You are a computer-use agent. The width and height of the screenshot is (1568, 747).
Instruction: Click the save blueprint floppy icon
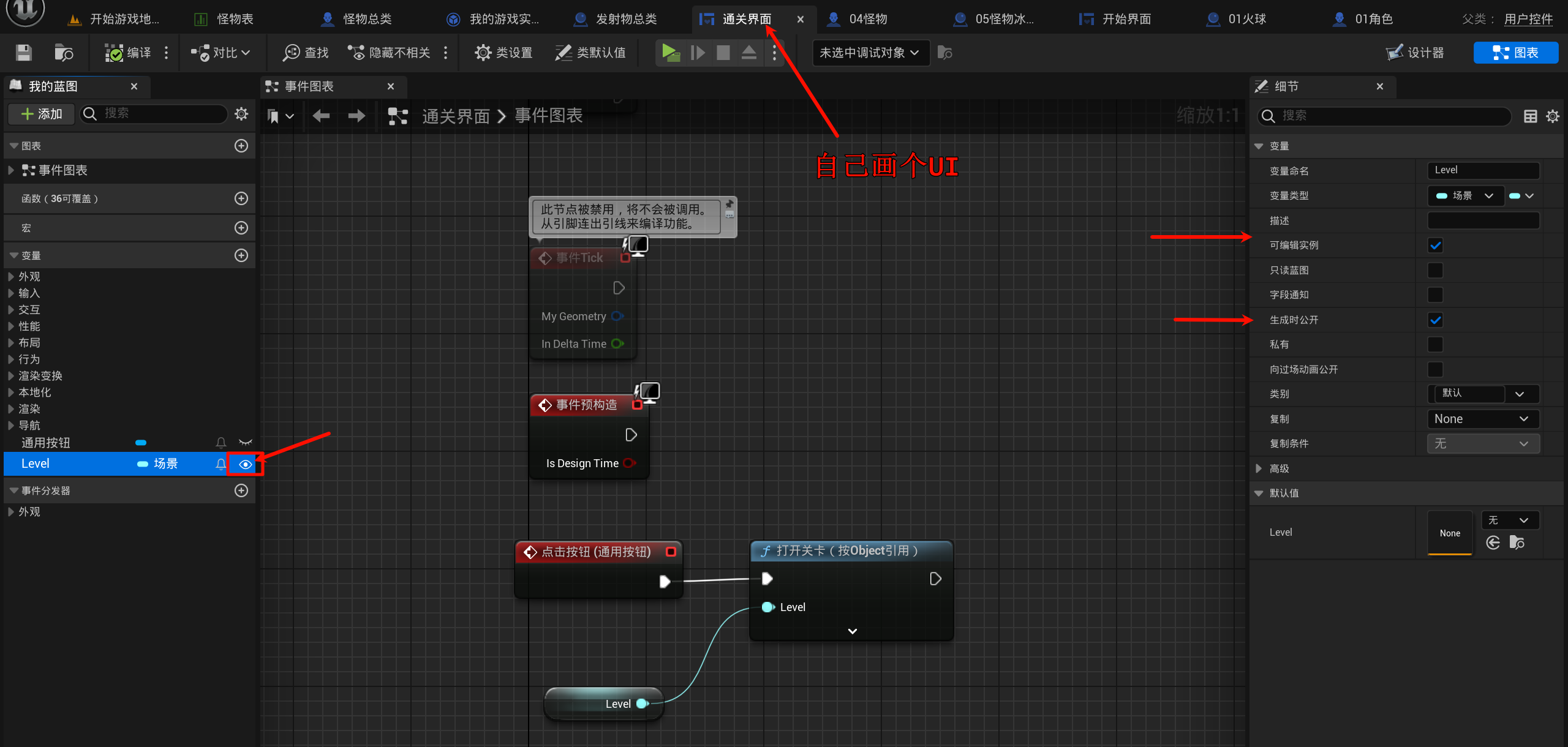point(23,53)
